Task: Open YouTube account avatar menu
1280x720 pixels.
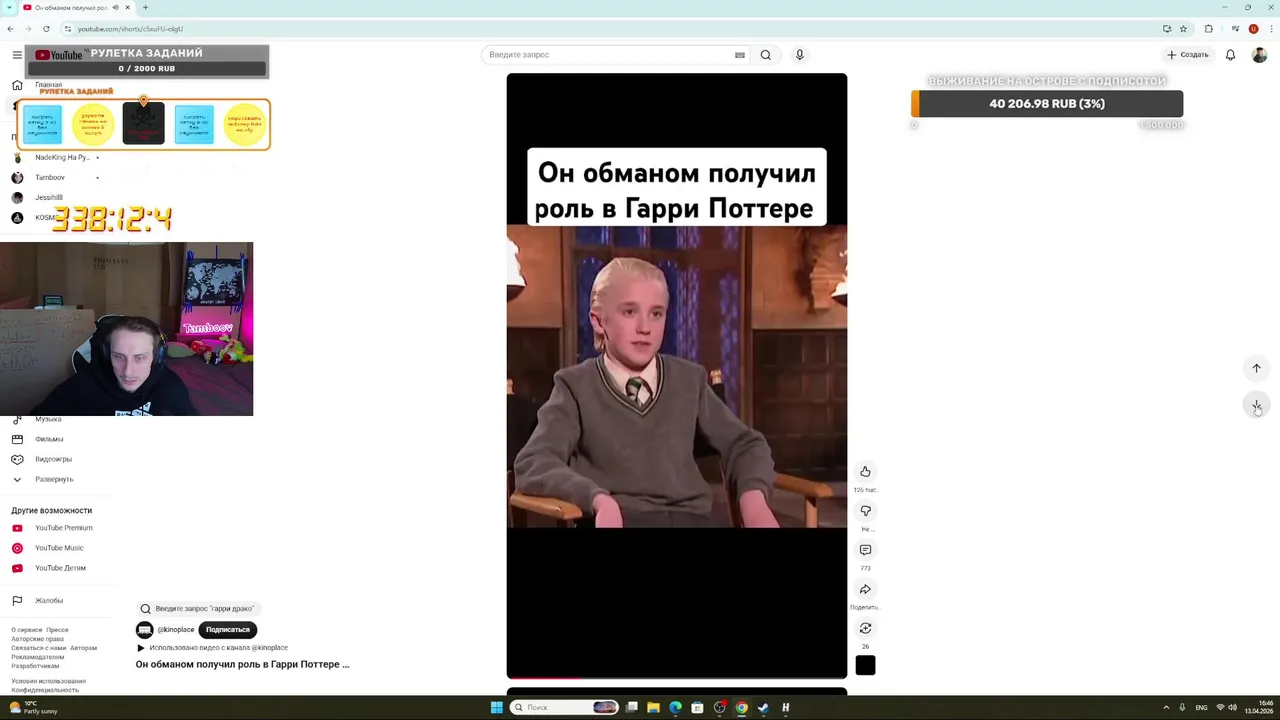Action: [x=1259, y=55]
